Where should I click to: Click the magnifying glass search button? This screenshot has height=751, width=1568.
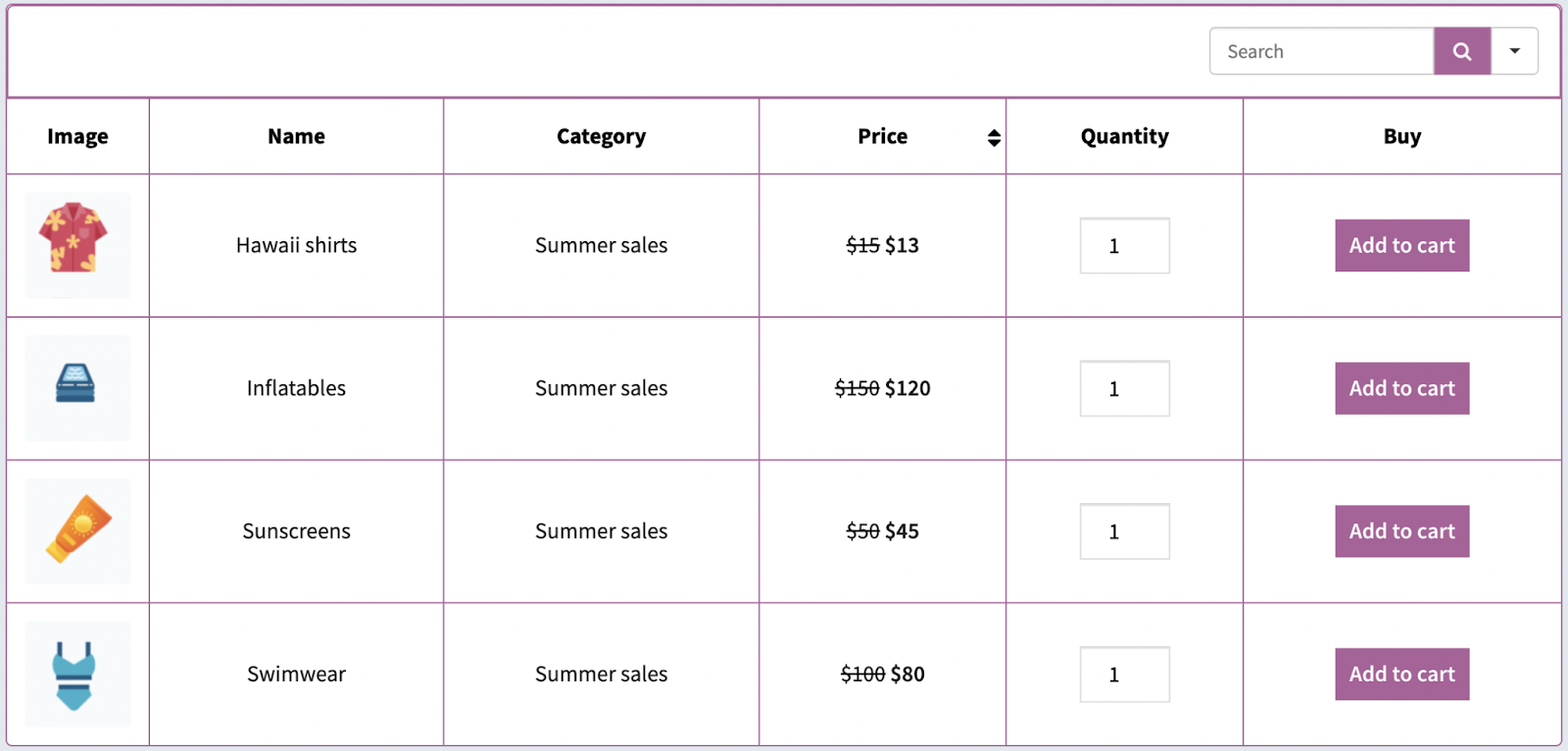point(1461,51)
